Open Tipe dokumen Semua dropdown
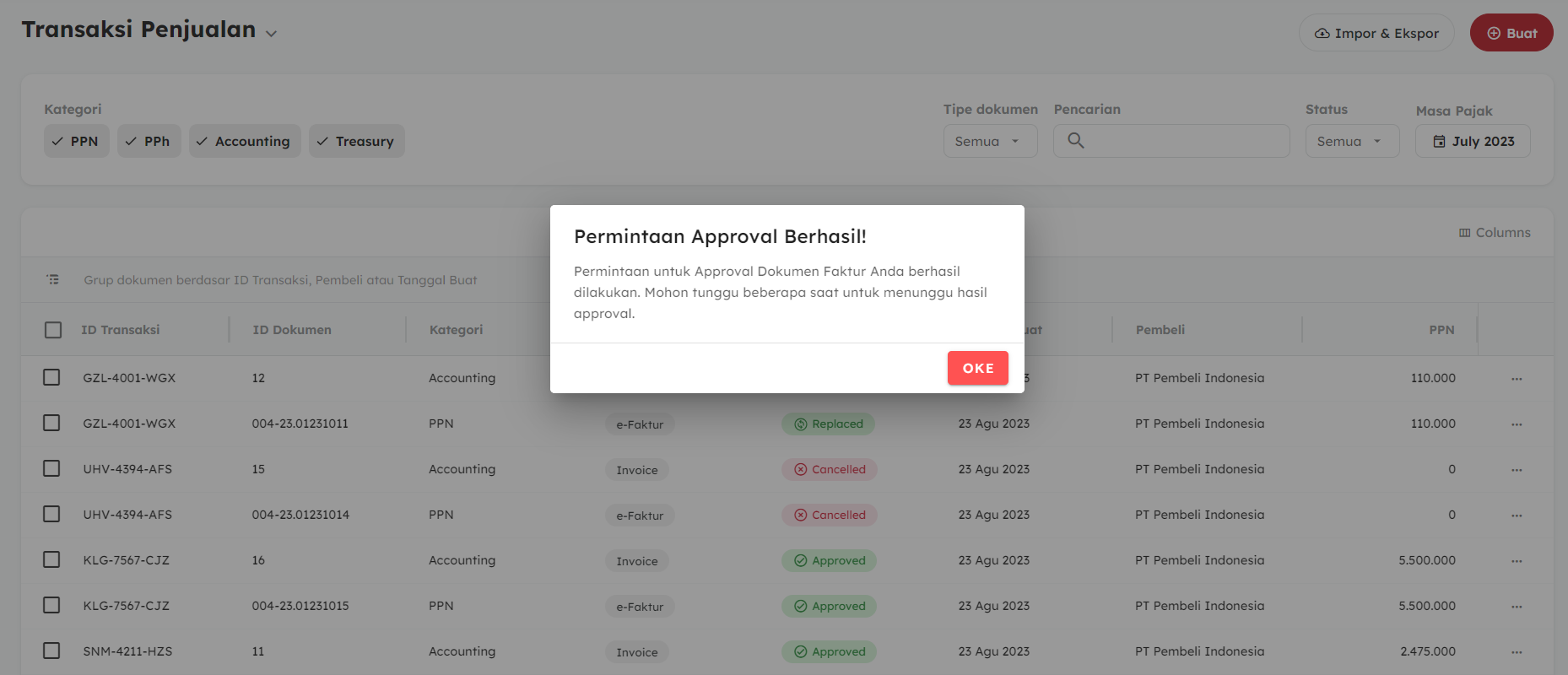 tap(989, 141)
